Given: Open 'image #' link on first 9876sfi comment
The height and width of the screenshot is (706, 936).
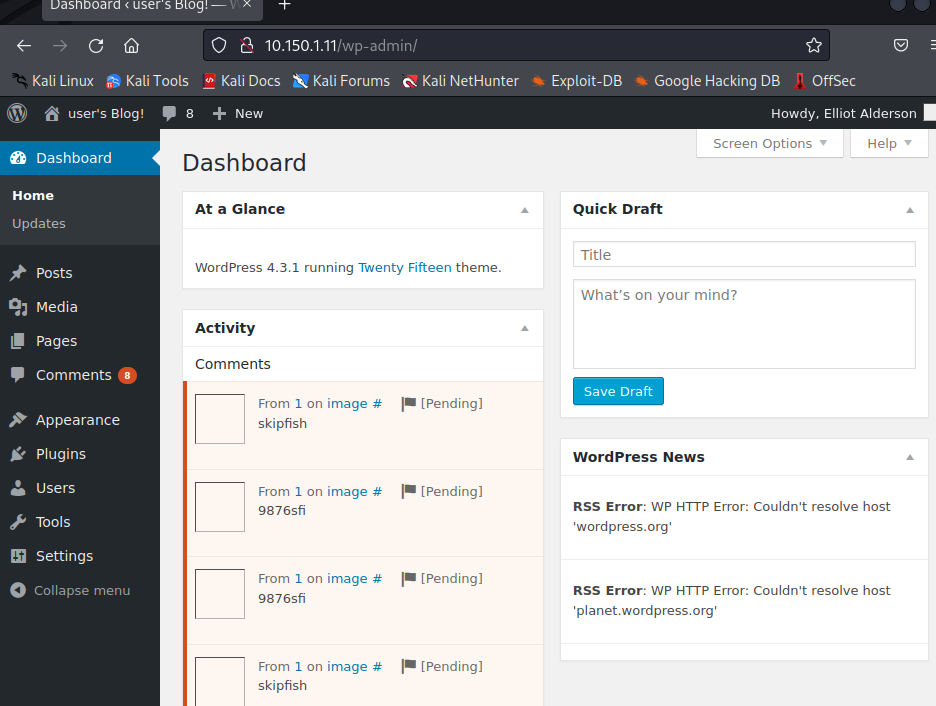Looking at the screenshot, I should [x=355, y=492].
